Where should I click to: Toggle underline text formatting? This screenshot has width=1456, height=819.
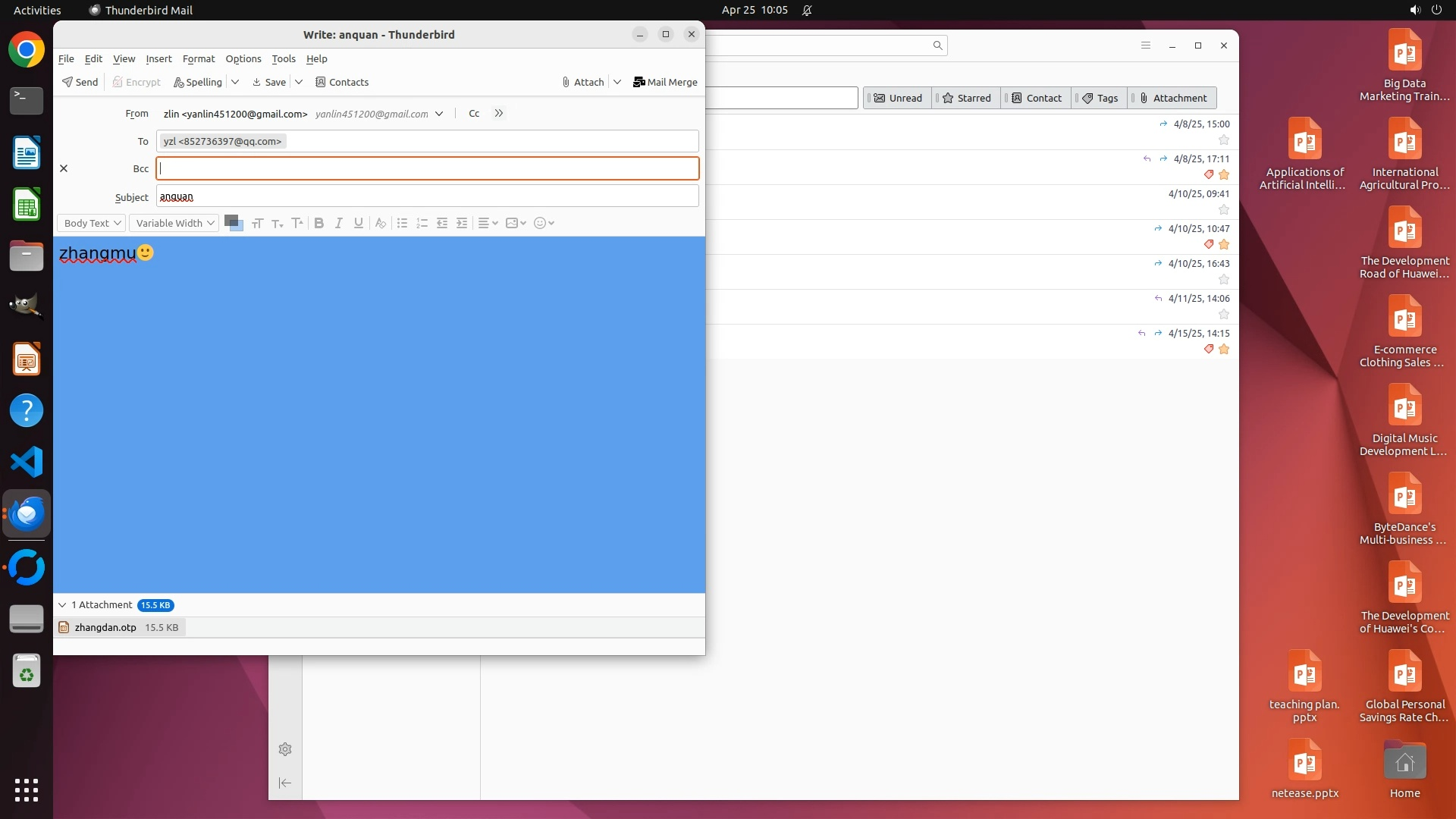pyautogui.click(x=359, y=223)
